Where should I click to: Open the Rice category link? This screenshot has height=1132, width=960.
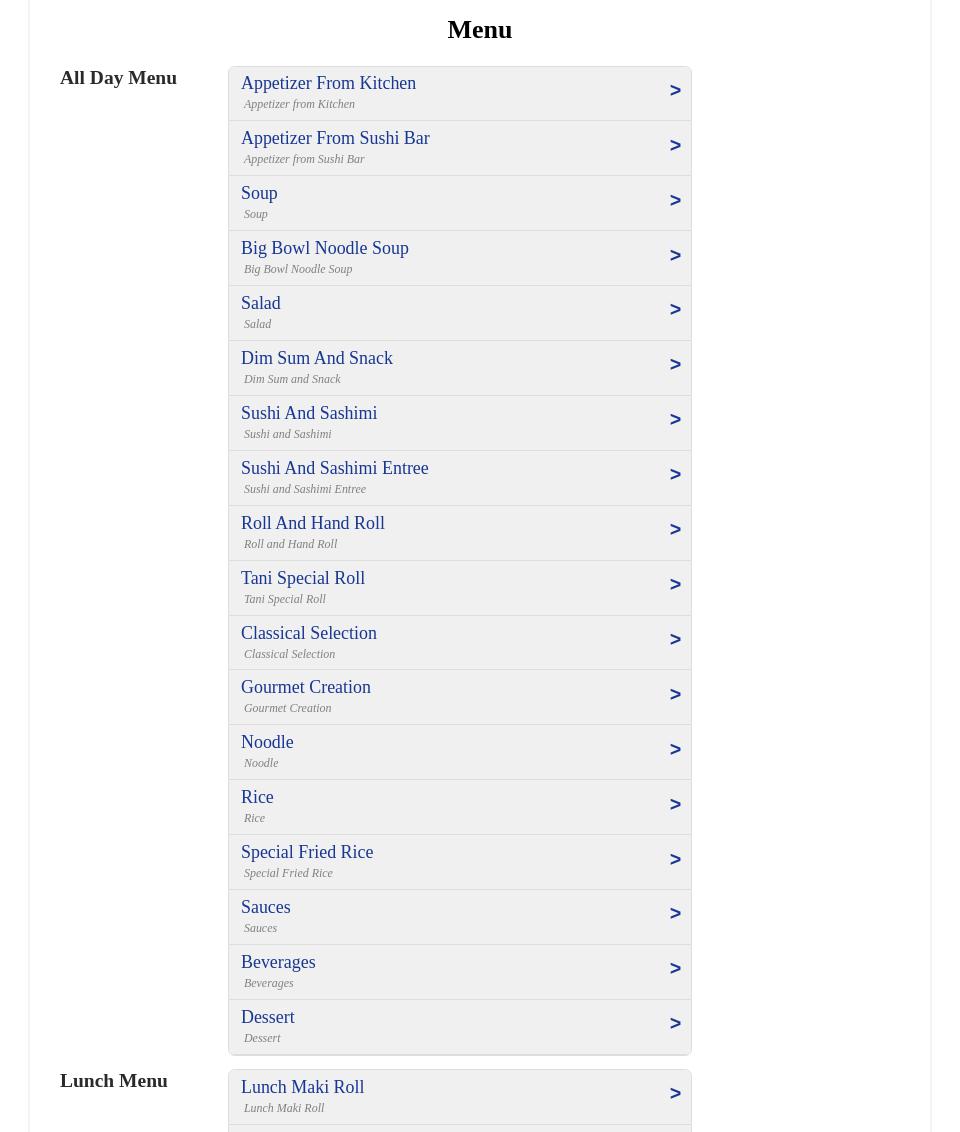click(257, 798)
